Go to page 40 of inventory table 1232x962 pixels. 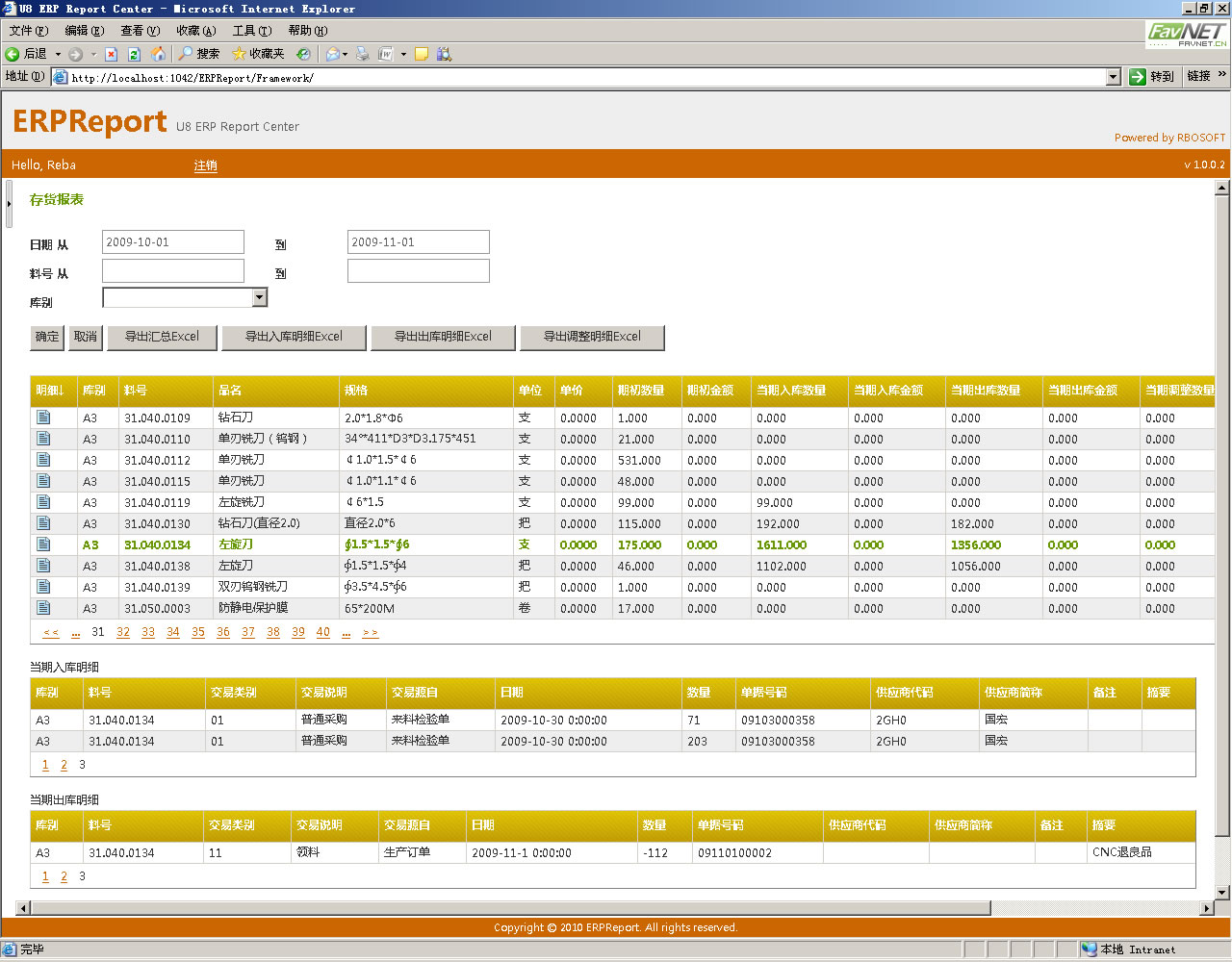click(323, 632)
